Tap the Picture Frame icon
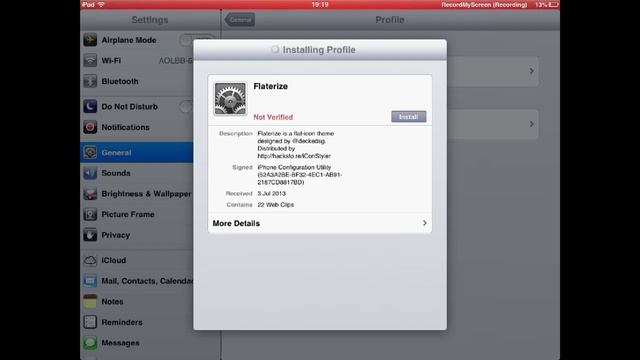Viewport: 640px width, 360px height. click(x=90, y=214)
